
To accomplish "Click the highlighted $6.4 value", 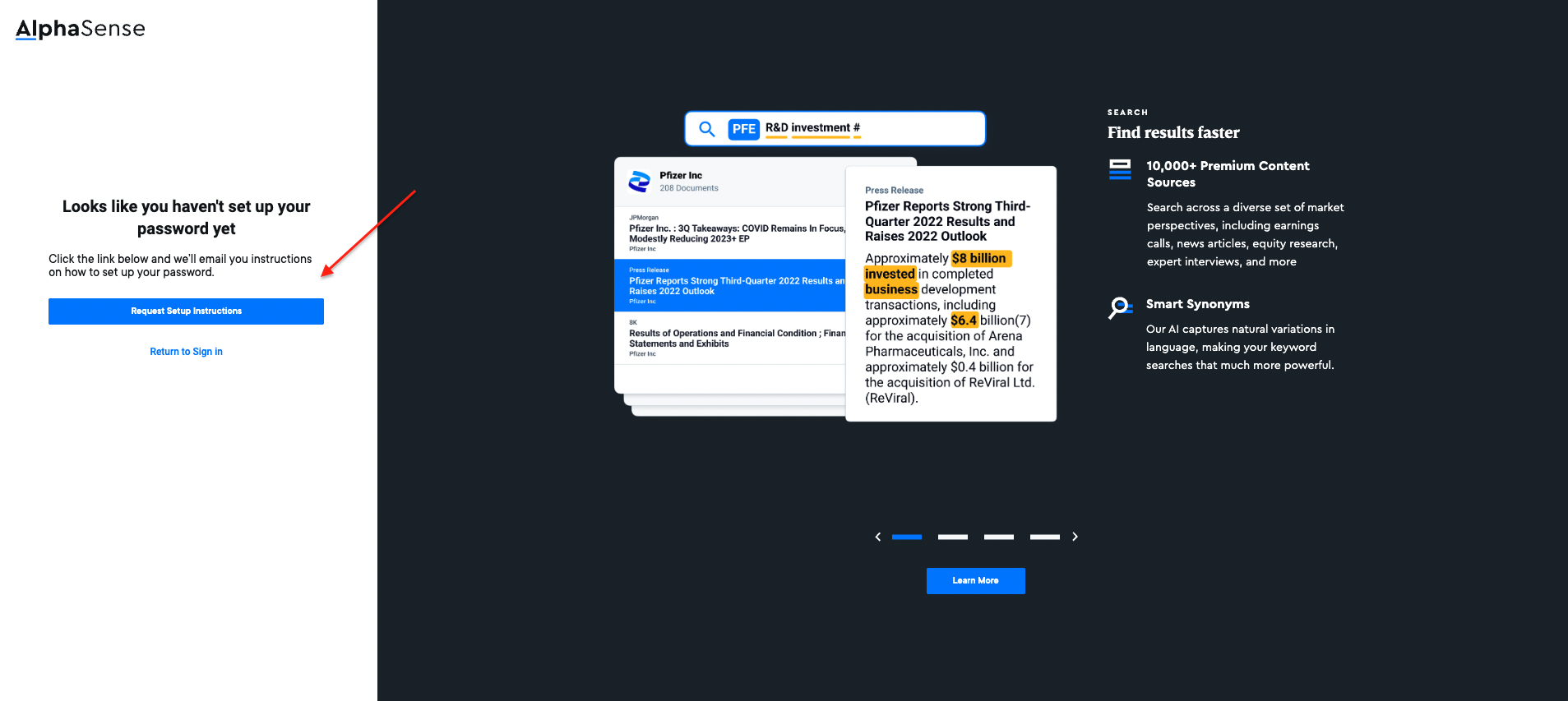I will click(x=964, y=321).
